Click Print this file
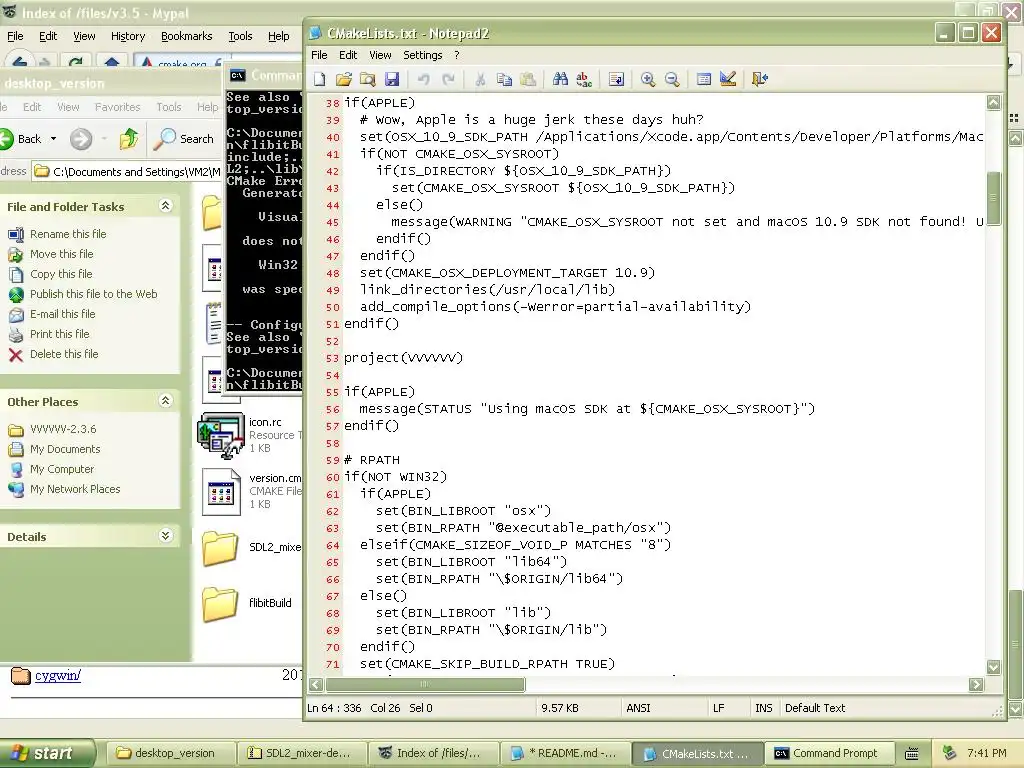Image resolution: width=1024 pixels, height=768 pixels. click(x=59, y=334)
